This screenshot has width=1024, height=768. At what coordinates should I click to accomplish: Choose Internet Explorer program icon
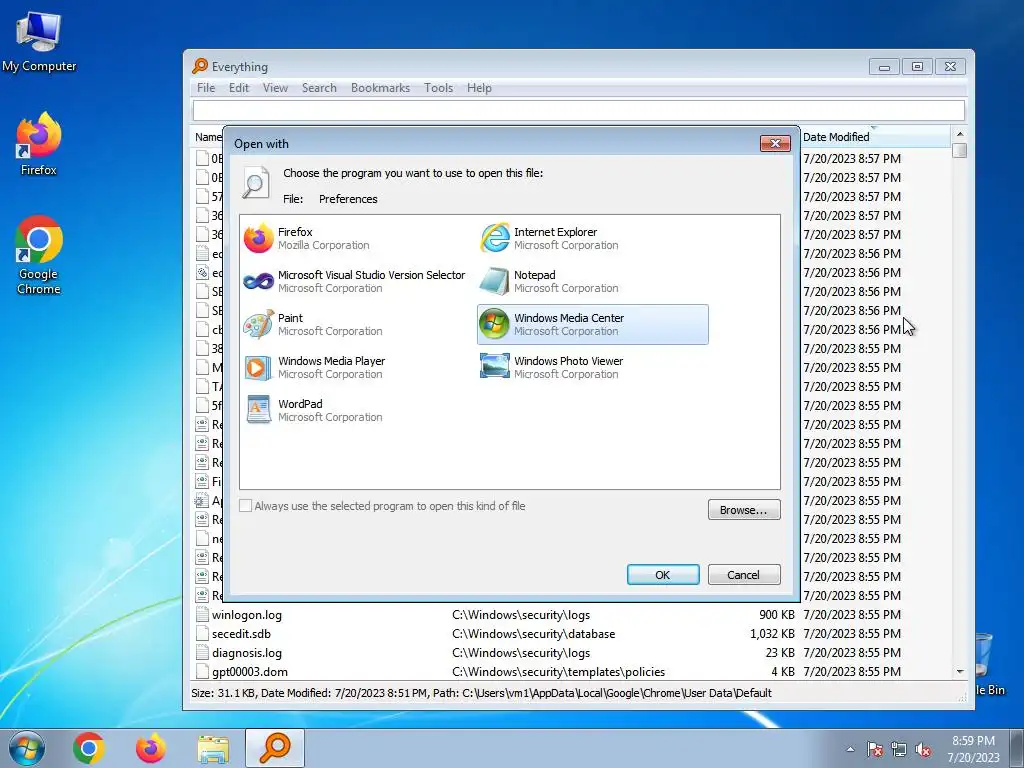(x=494, y=238)
